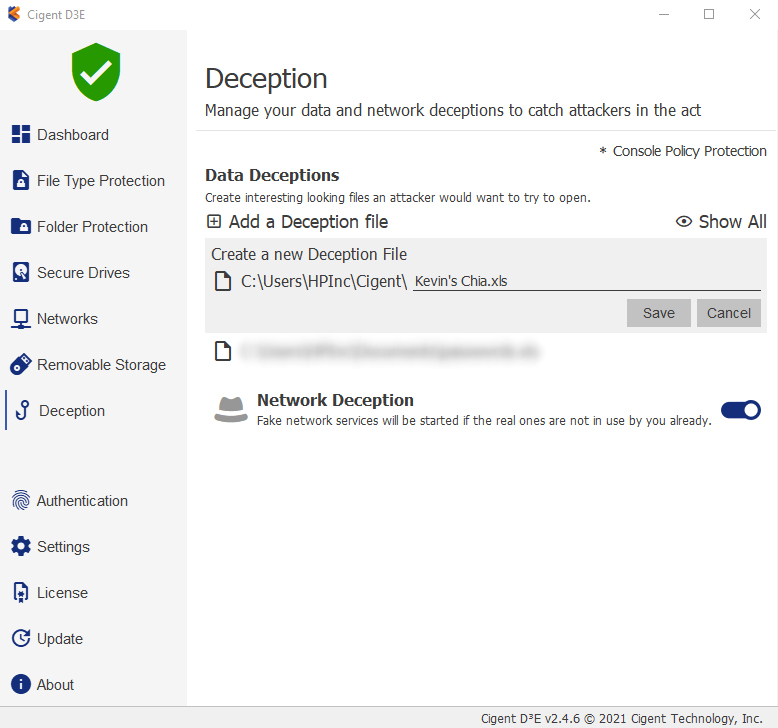This screenshot has height=728, width=778.
Task: Click the Folder Protection locked-folder icon
Action: point(21,226)
